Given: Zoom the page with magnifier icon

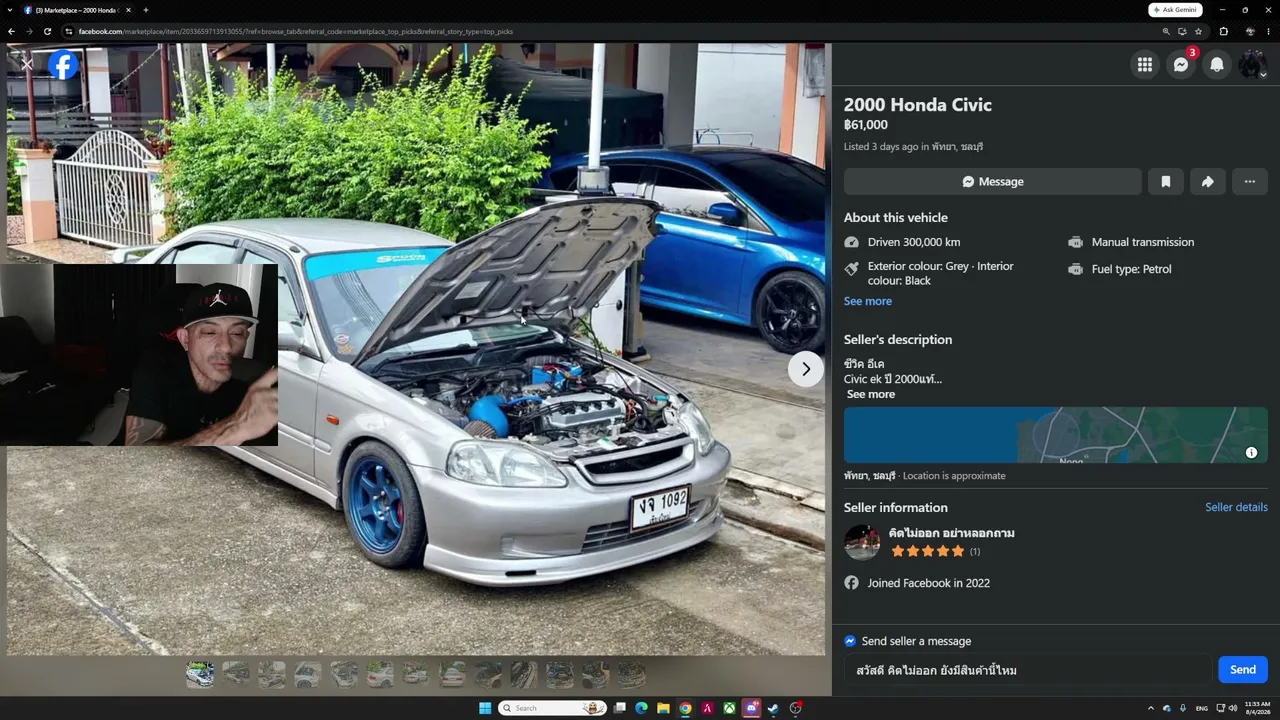Looking at the screenshot, I should pyautogui.click(x=1166, y=31).
